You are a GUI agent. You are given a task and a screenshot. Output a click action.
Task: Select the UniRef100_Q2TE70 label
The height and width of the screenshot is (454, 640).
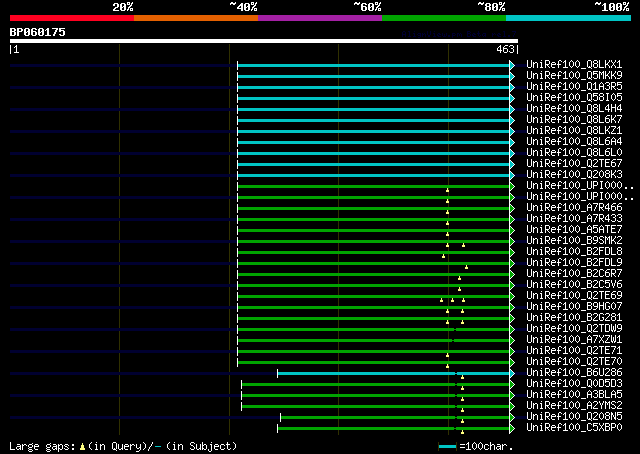[x=574, y=362]
